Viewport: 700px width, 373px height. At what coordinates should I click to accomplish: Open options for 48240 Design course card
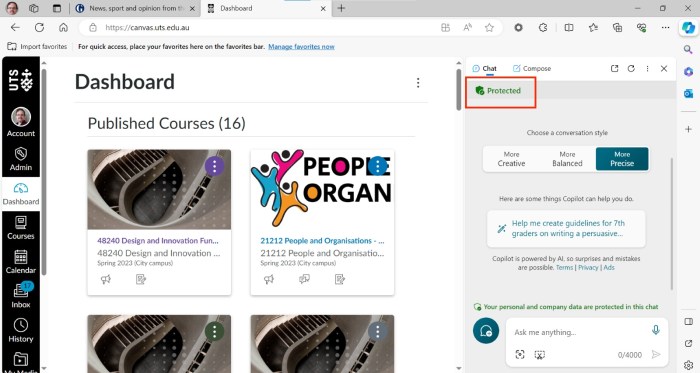click(214, 166)
